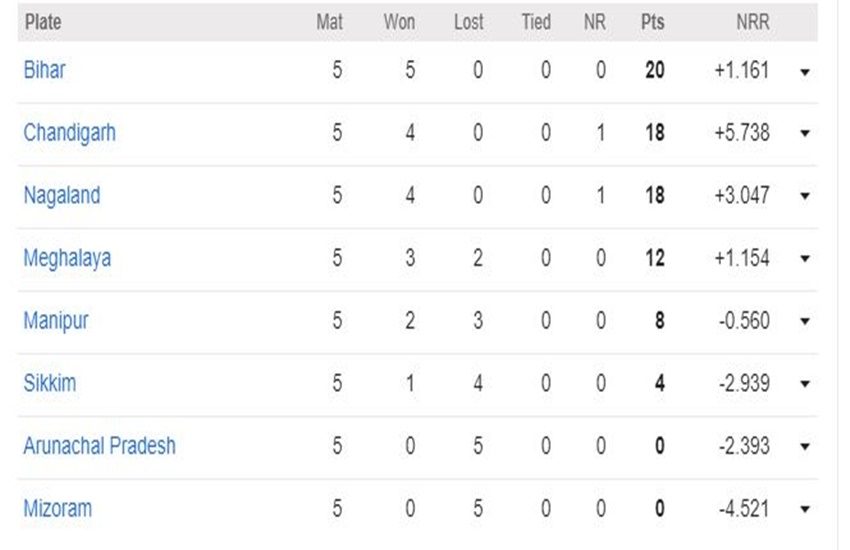The width and height of the screenshot is (850, 550).
Task: Open the Mizoram team link
Action: (x=57, y=509)
